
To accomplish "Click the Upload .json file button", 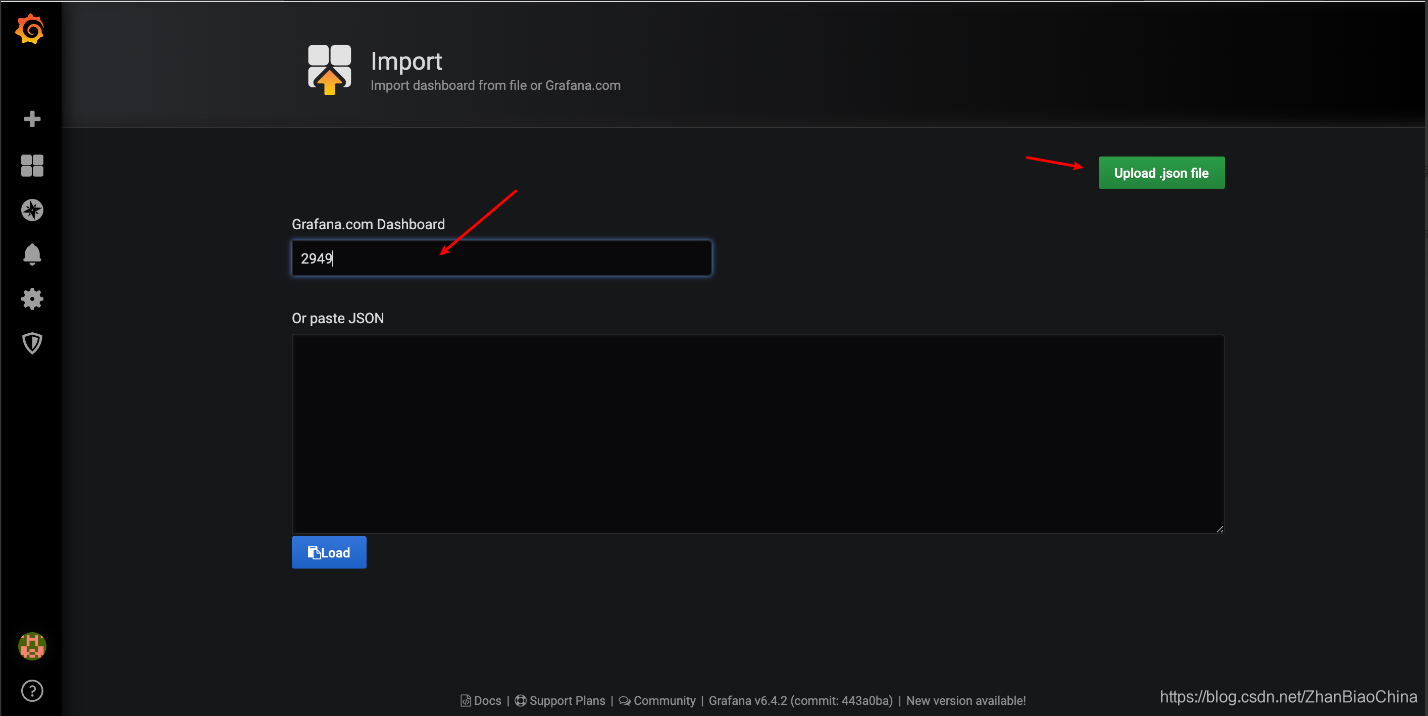I will tap(1161, 173).
